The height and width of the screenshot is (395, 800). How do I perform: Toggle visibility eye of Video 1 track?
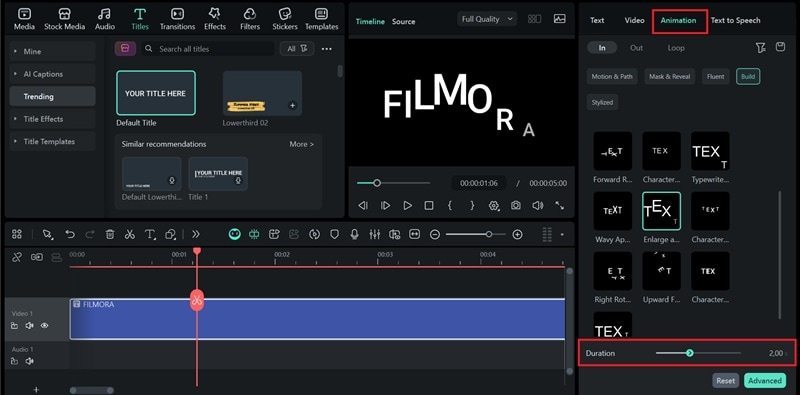coord(44,326)
